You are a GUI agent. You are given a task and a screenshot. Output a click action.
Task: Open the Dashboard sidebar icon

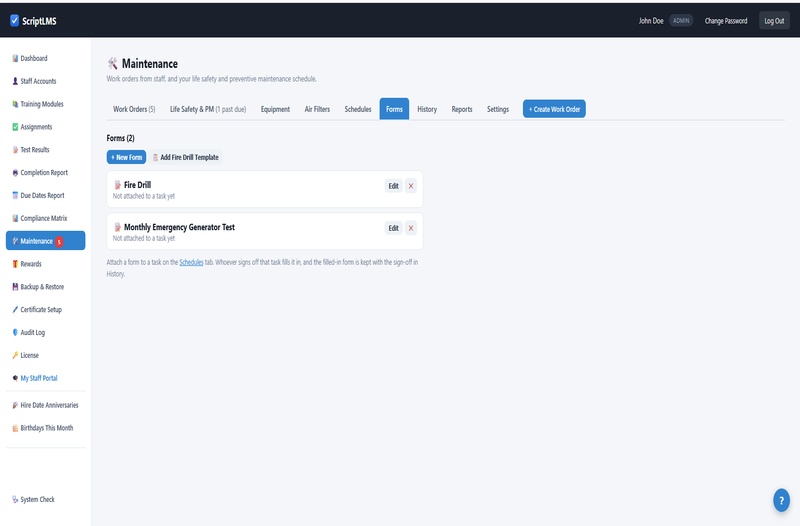point(15,58)
